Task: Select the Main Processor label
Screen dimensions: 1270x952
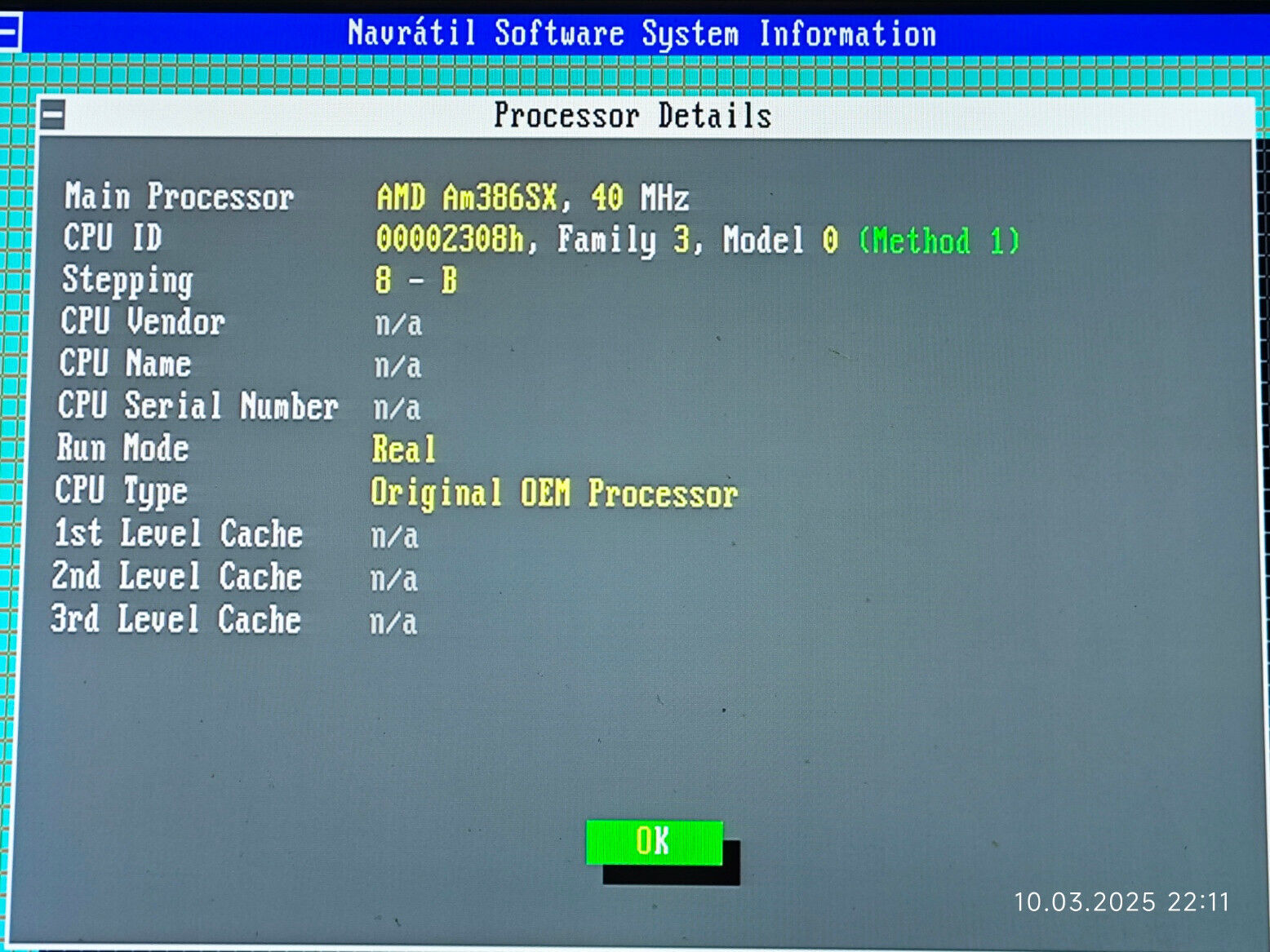Action: (180, 197)
